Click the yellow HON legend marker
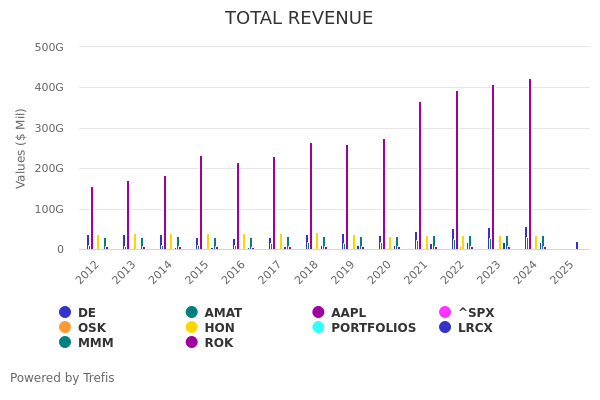This screenshot has height=400, width=600. point(192,328)
